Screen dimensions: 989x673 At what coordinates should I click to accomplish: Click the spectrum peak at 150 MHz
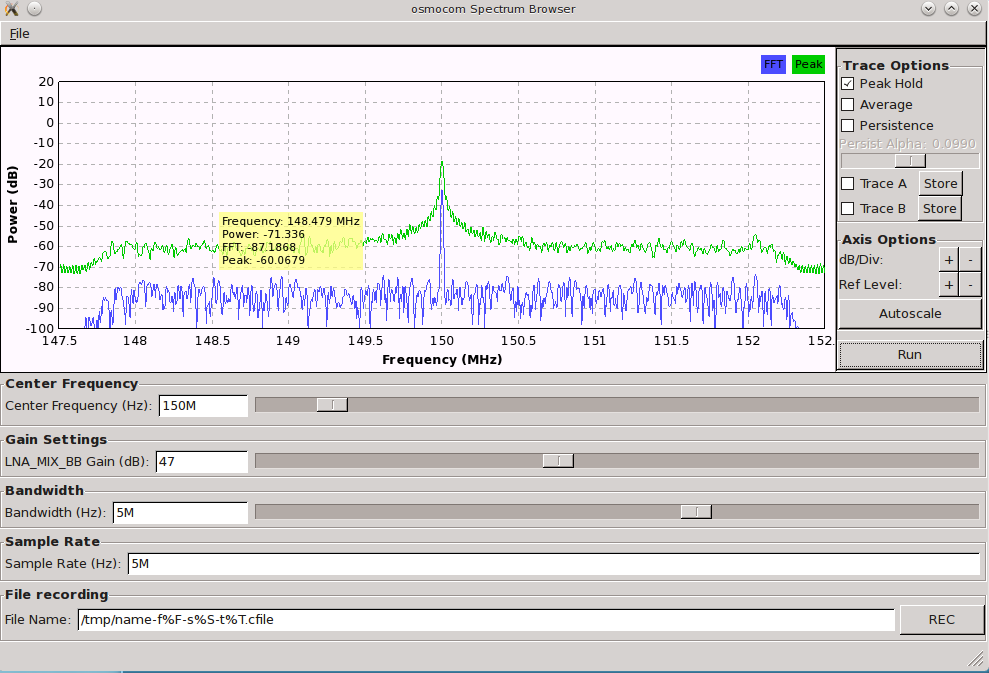[442, 164]
